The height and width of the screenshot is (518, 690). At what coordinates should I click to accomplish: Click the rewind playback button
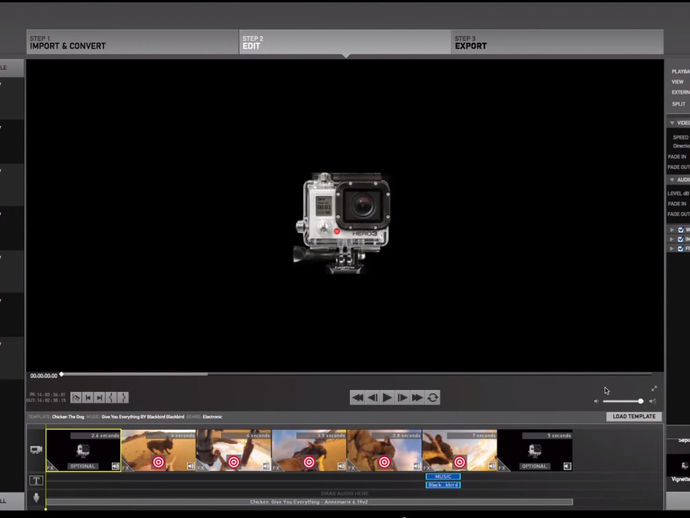click(x=358, y=398)
